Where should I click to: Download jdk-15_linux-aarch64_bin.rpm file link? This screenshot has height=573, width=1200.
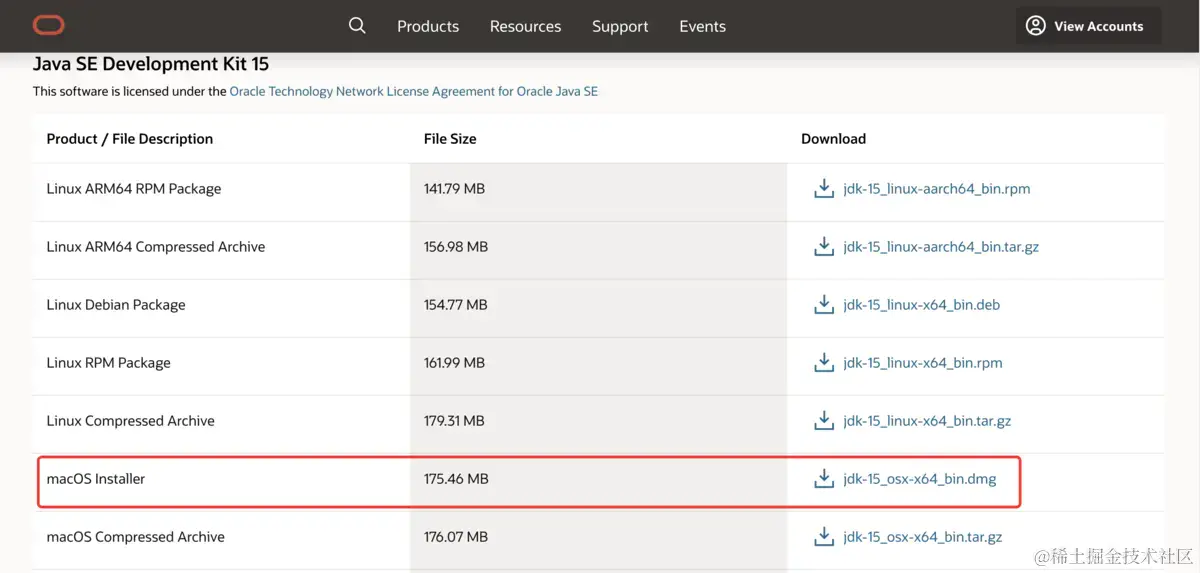936,189
